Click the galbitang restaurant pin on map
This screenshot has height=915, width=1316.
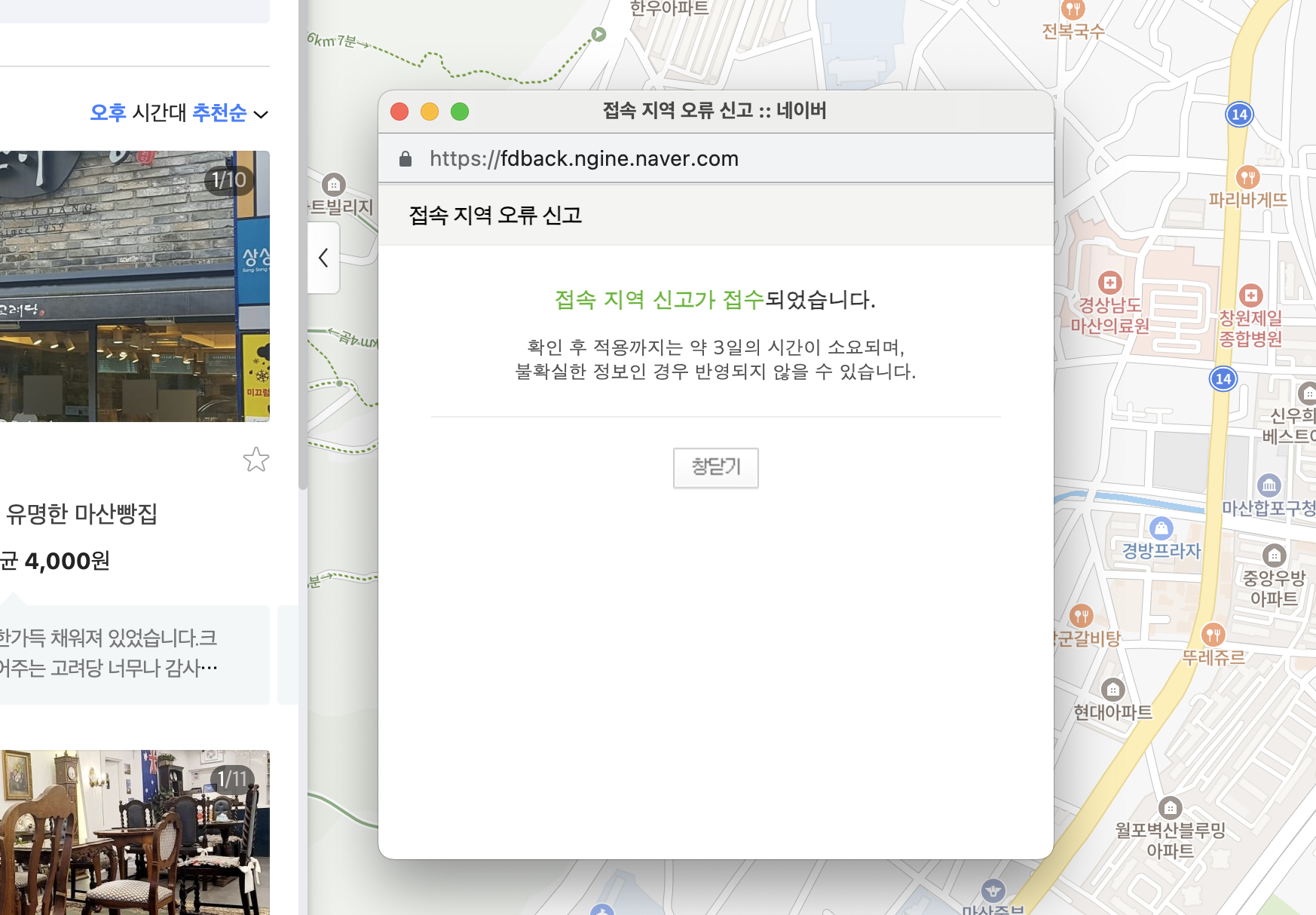point(1082,616)
